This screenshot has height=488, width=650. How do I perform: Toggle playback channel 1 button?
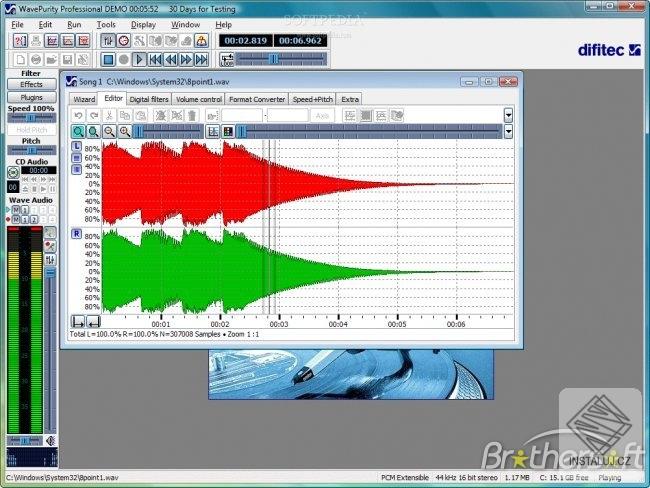[x=25, y=210]
